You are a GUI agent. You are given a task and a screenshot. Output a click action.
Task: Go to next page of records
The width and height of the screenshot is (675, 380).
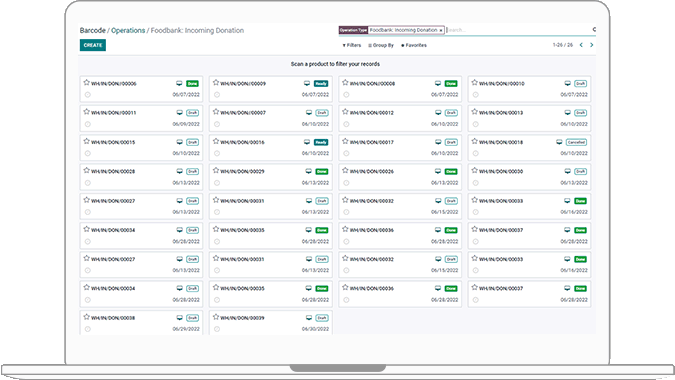pos(592,45)
